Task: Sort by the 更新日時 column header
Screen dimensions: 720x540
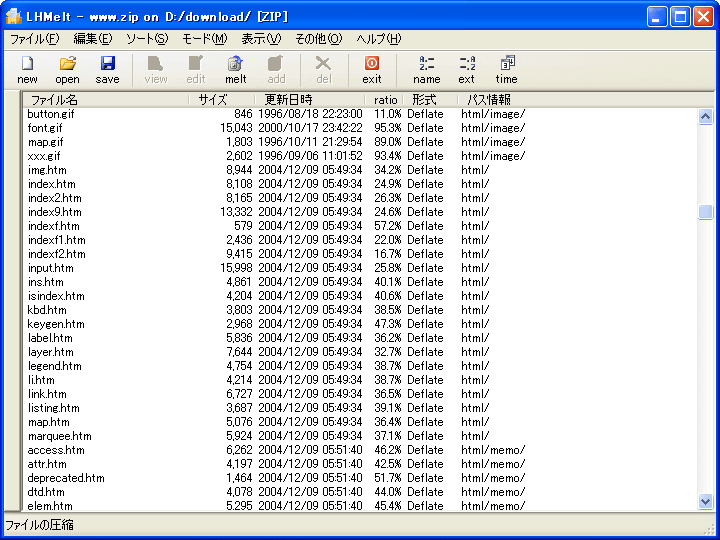Action: [310, 100]
